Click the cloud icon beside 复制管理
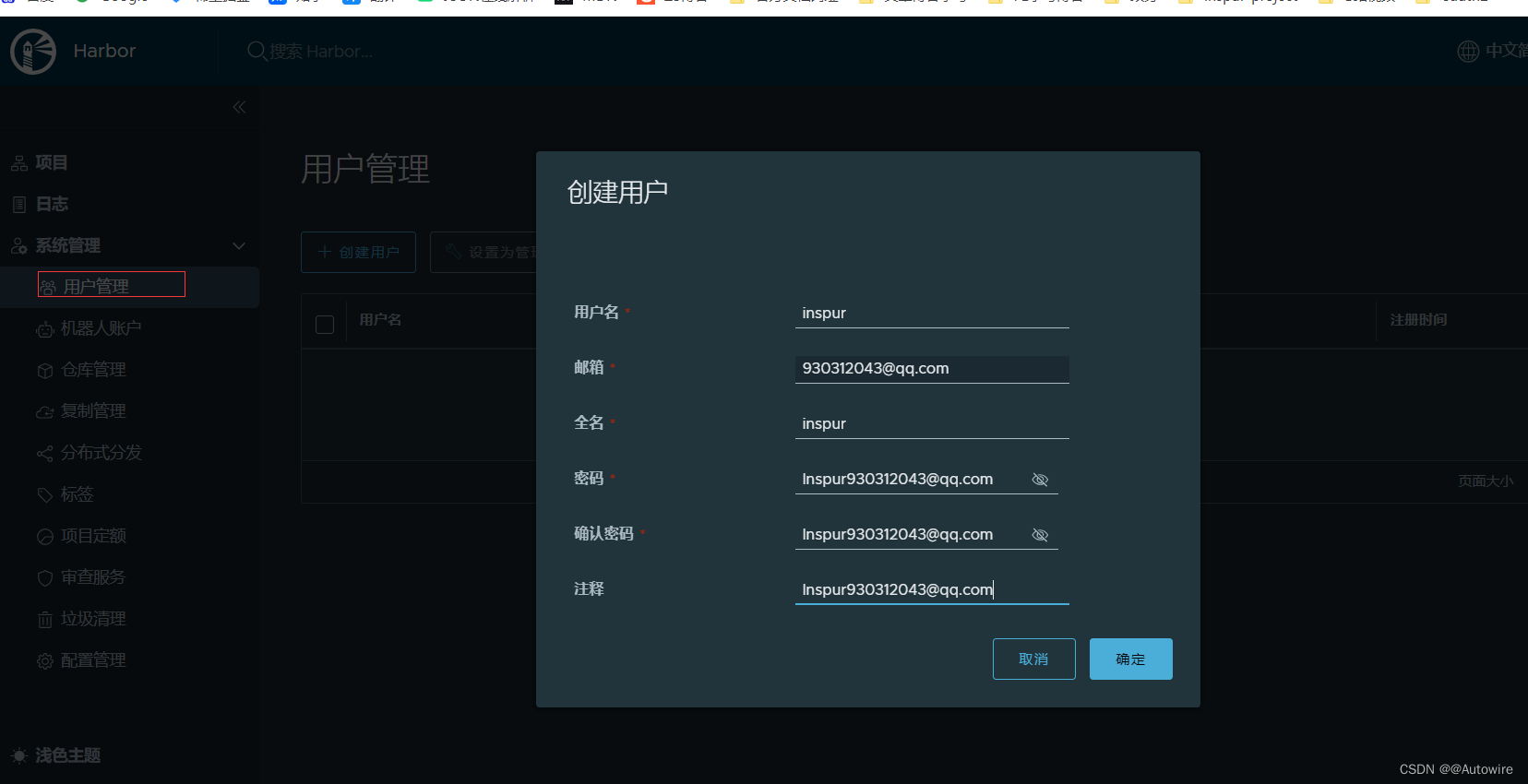Screen dimensions: 1528x784 pyautogui.click(x=44, y=412)
